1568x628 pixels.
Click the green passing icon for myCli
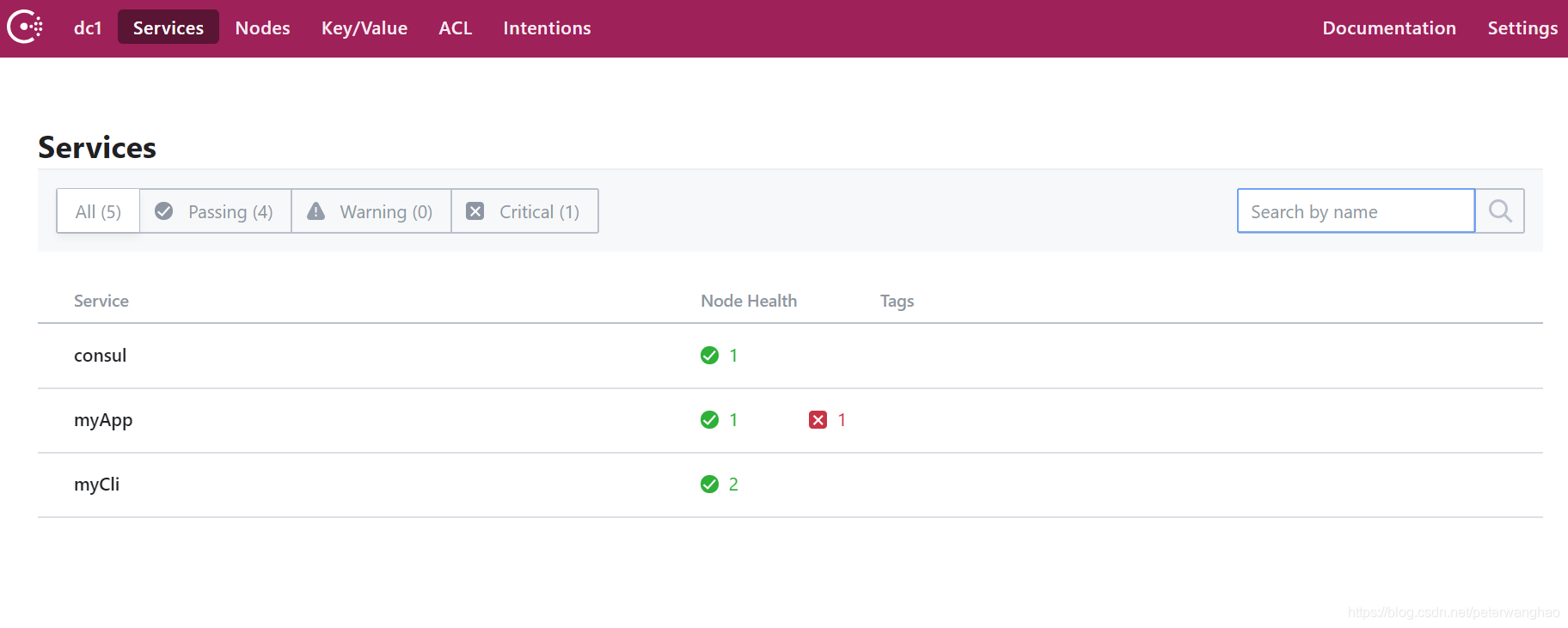click(709, 485)
